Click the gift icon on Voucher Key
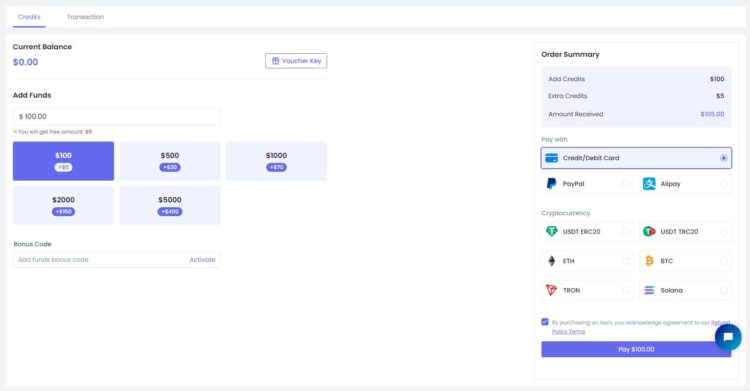 pos(276,61)
